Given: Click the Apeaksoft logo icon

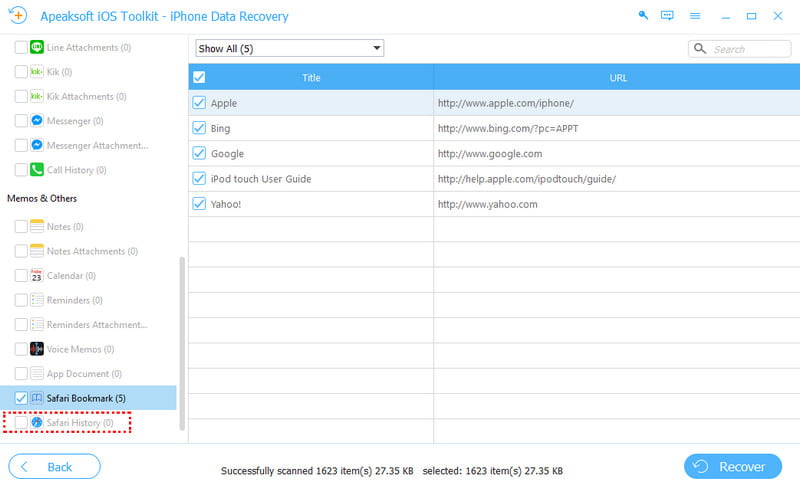Looking at the screenshot, I should pyautogui.click(x=18, y=15).
